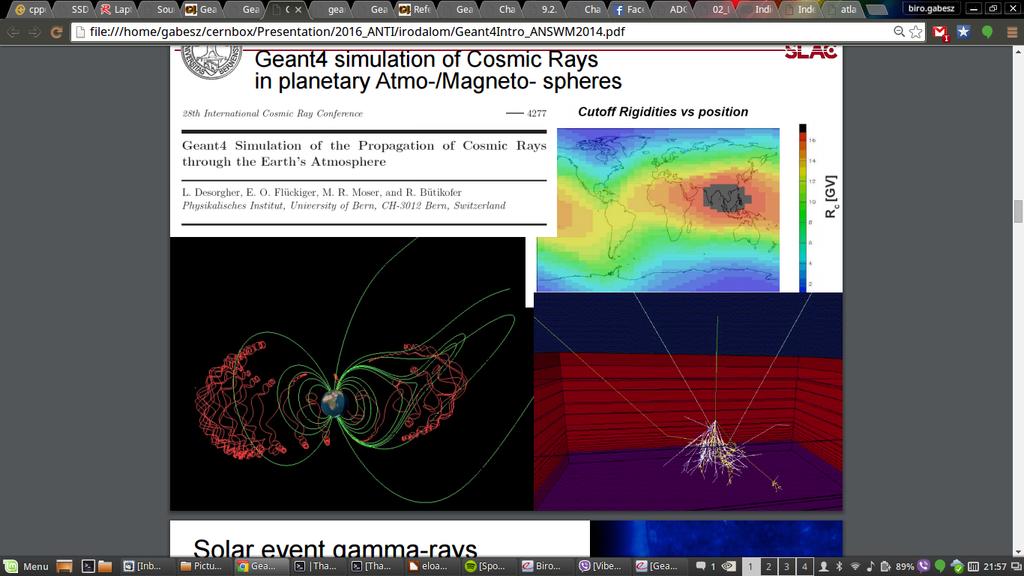The height and width of the screenshot is (576, 1024).
Task: Click the cloud sync tray icon
Action: tap(957, 566)
